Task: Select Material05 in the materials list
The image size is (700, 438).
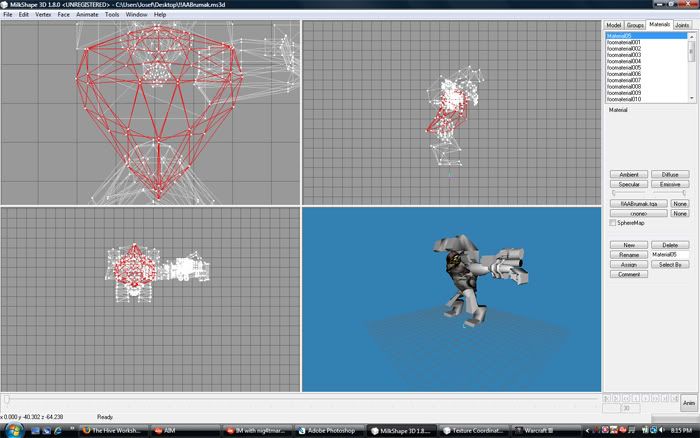Action: coord(647,36)
